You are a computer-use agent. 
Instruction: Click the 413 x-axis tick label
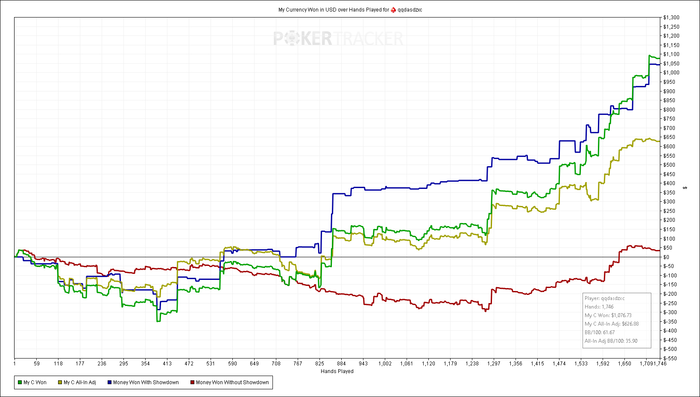click(167, 364)
